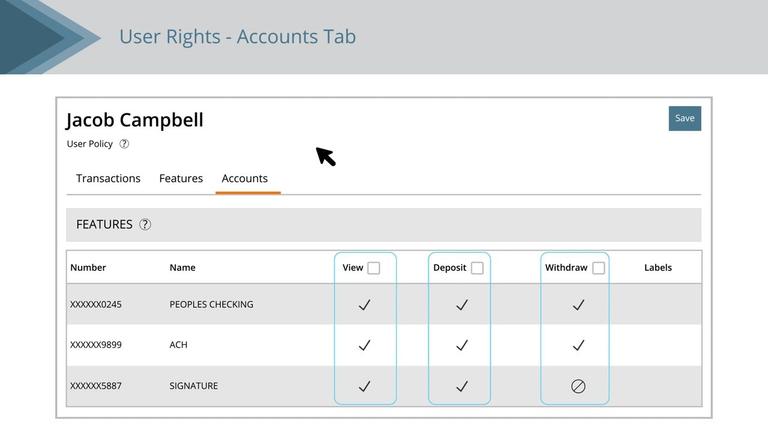Click the Name column header
The image size is (768, 432).
[183, 267]
